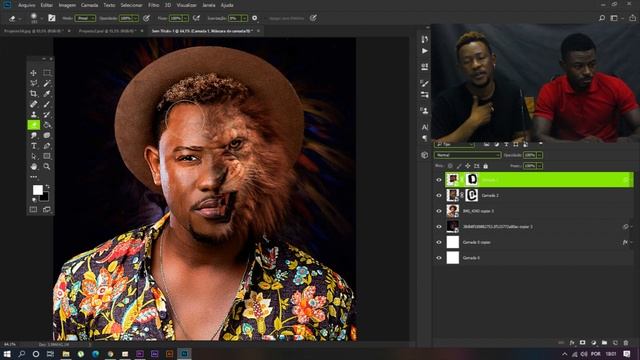The width and height of the screenshot is (640, 360).
Task: Select the Move tool
Action: 33,73
